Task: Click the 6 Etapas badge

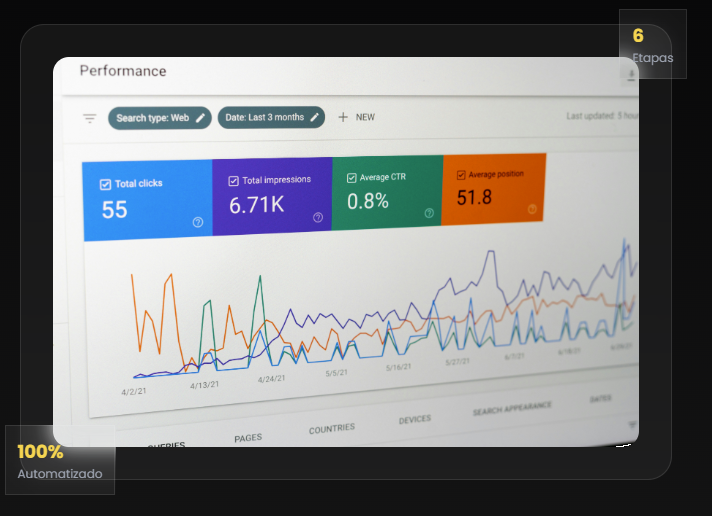Action: pyautogui.click(x=653, y=44)
